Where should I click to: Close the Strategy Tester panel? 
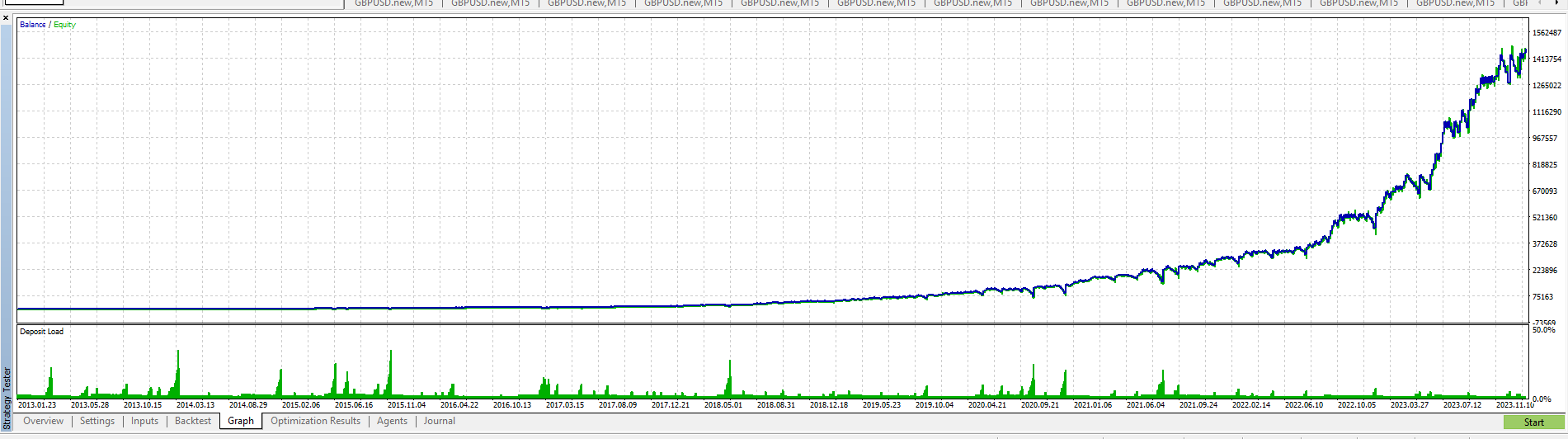6,17
